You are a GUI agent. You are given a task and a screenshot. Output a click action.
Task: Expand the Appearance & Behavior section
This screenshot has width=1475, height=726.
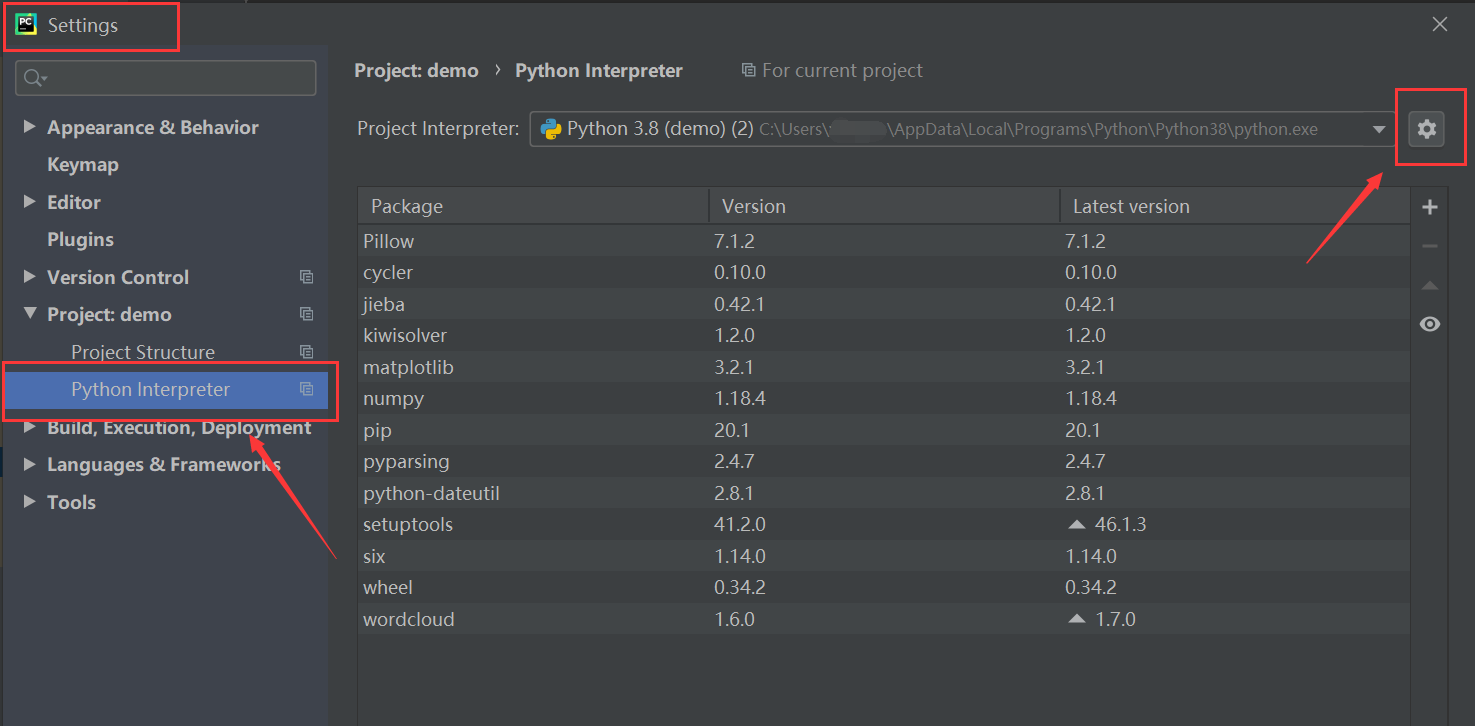coord(29,127)
